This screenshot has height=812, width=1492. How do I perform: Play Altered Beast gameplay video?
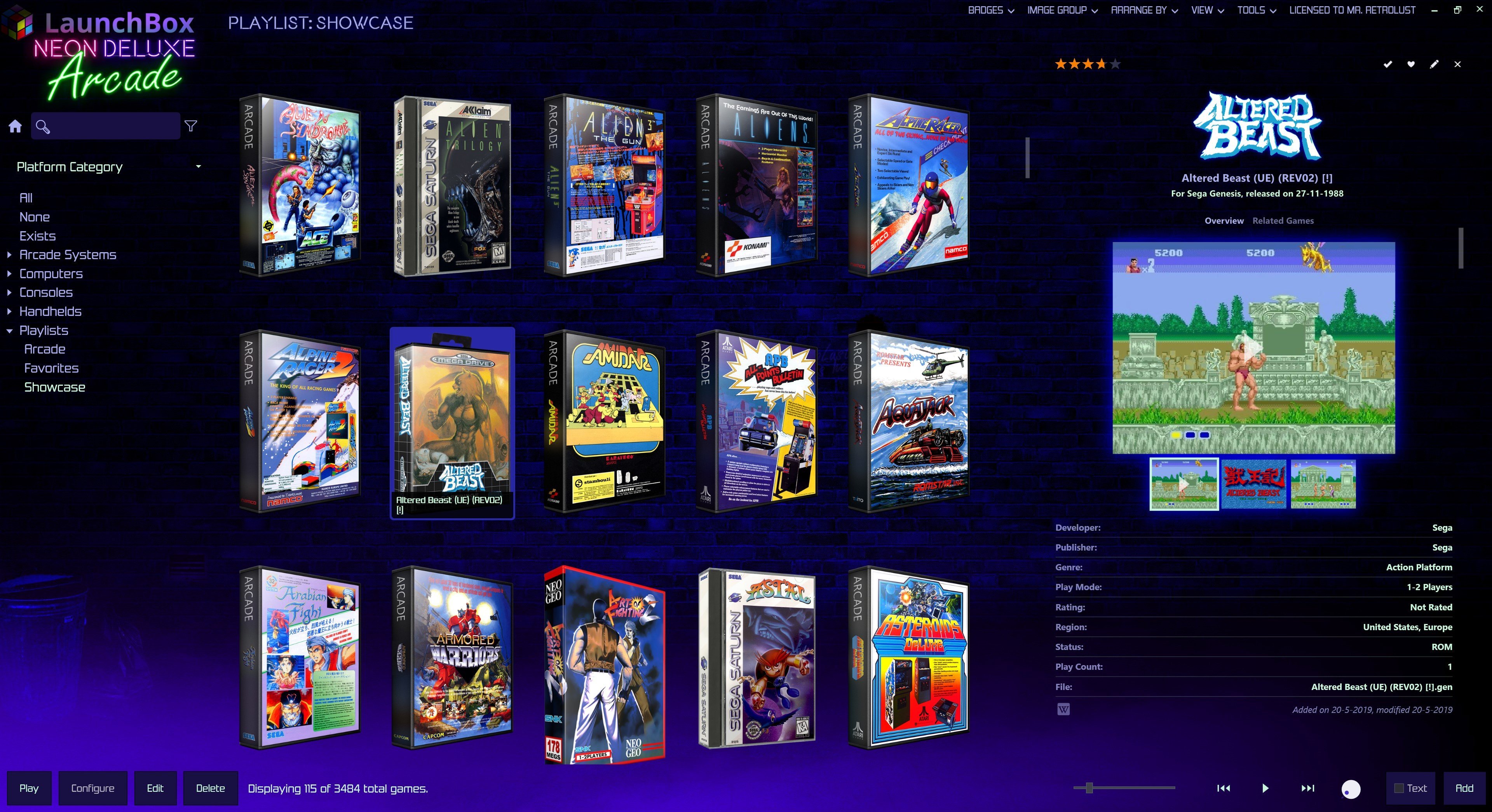(1253, 347)
